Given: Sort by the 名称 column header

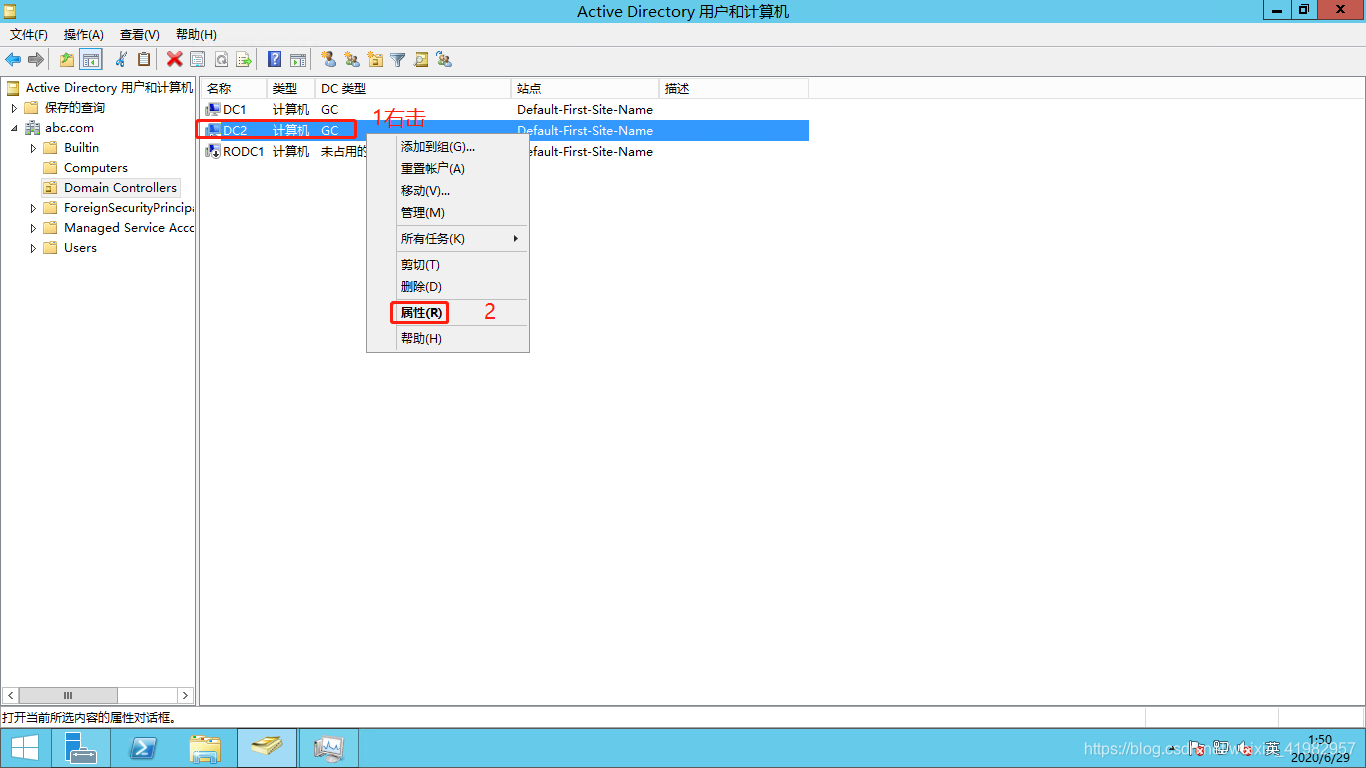Looking at the screenshot, I should pos(234,89).
